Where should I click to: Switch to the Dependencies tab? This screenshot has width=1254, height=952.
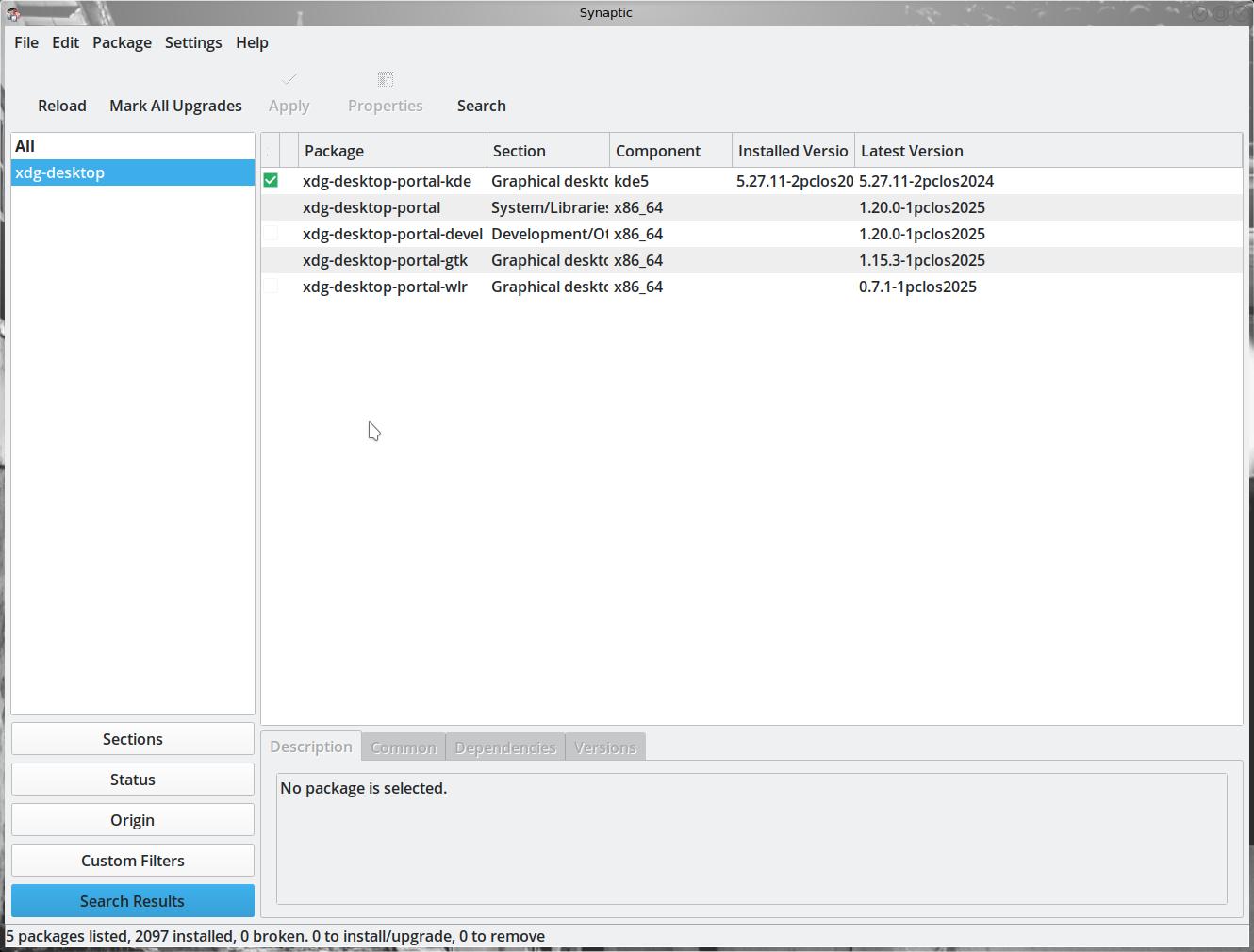point(505,747)
